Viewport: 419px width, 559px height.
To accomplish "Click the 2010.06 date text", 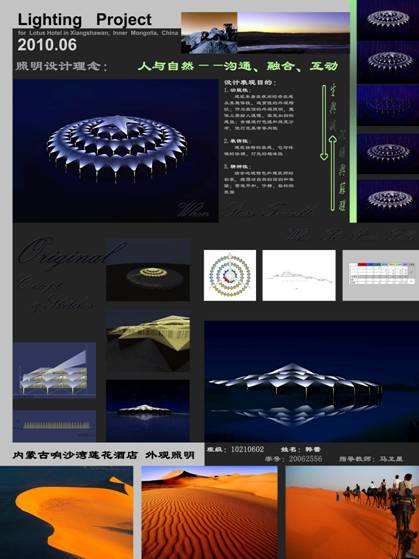I will 47,45.
